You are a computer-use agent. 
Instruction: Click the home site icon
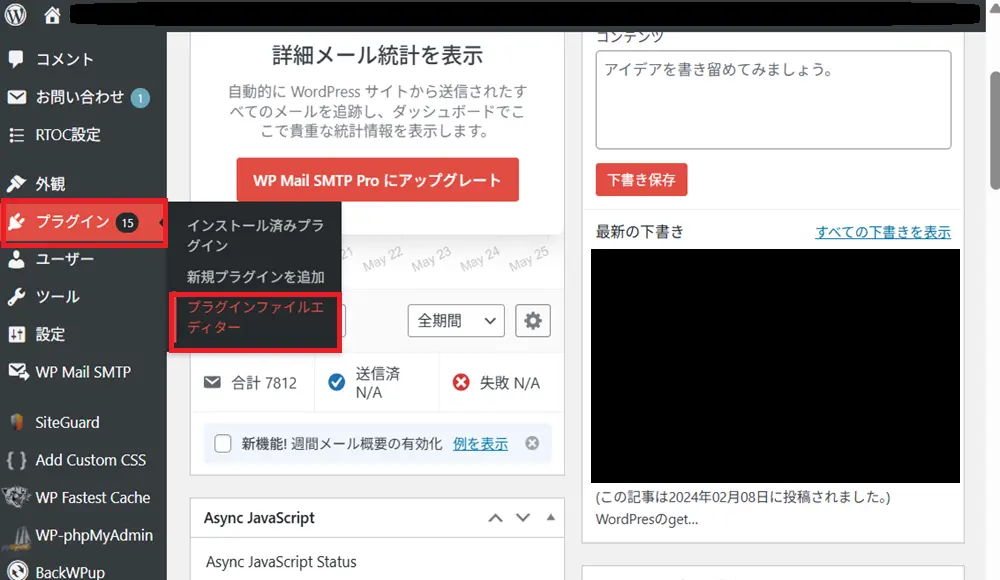(52, 15)
